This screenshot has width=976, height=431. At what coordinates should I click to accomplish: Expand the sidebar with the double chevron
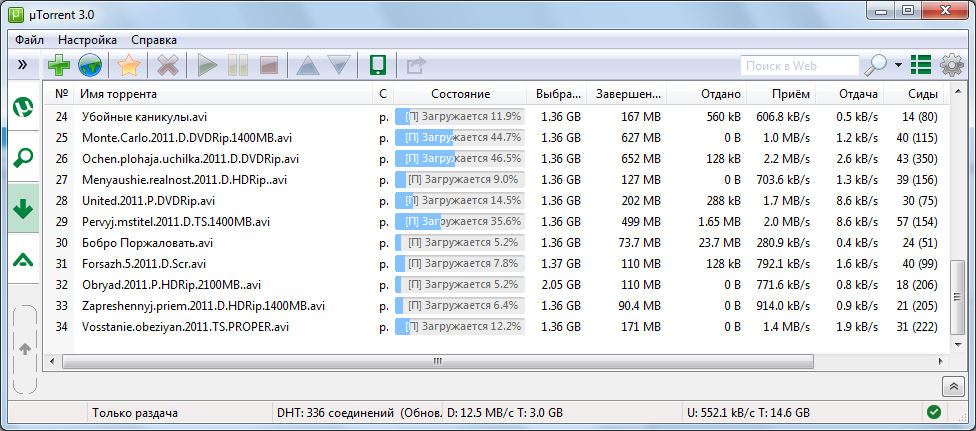[x=22, y=65]
